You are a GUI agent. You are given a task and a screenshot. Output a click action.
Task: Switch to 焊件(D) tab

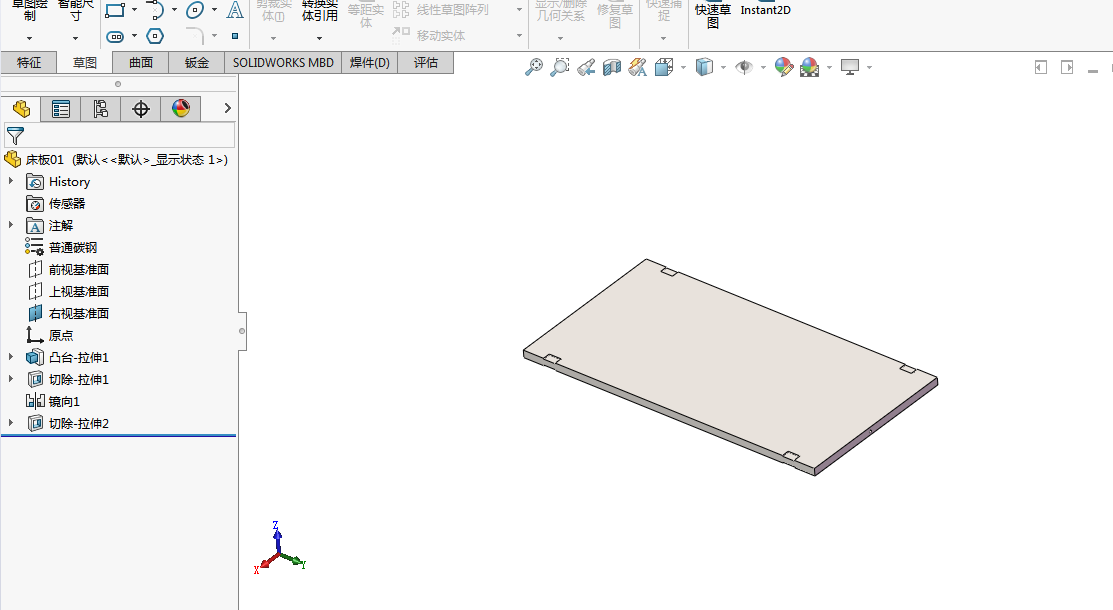[x=370, y=62]
